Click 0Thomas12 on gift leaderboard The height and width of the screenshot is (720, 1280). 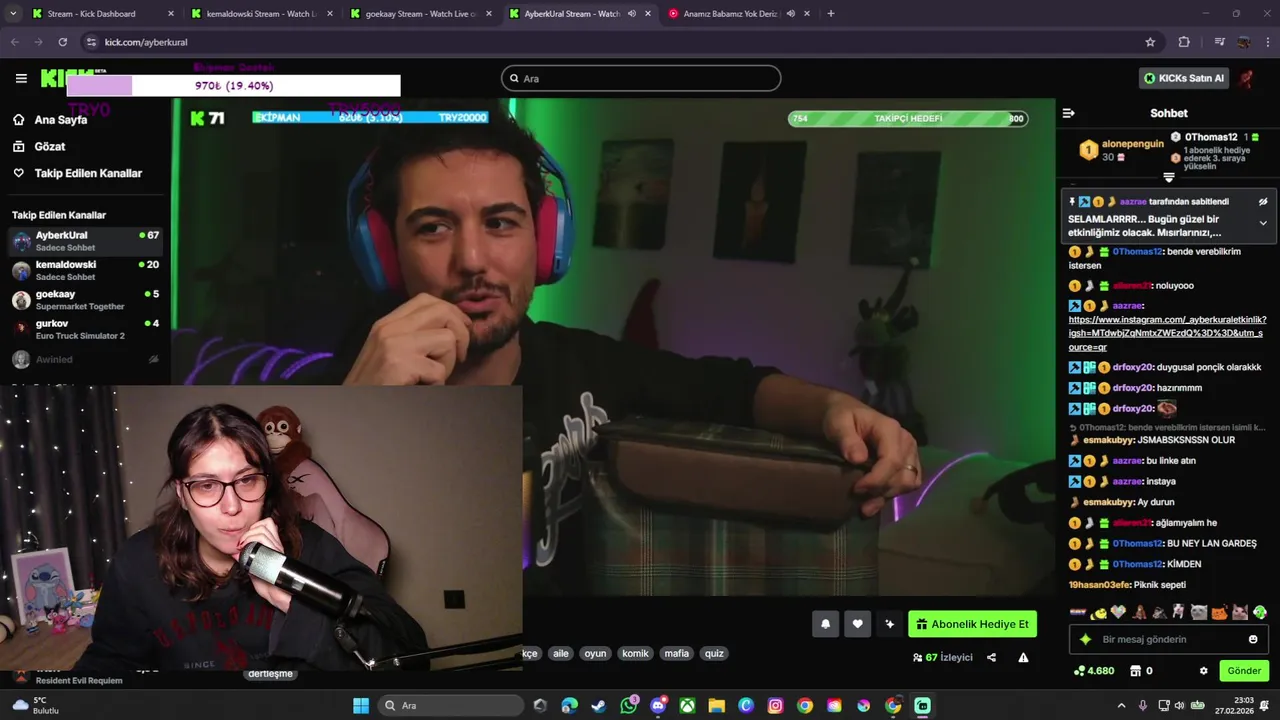1210,137
